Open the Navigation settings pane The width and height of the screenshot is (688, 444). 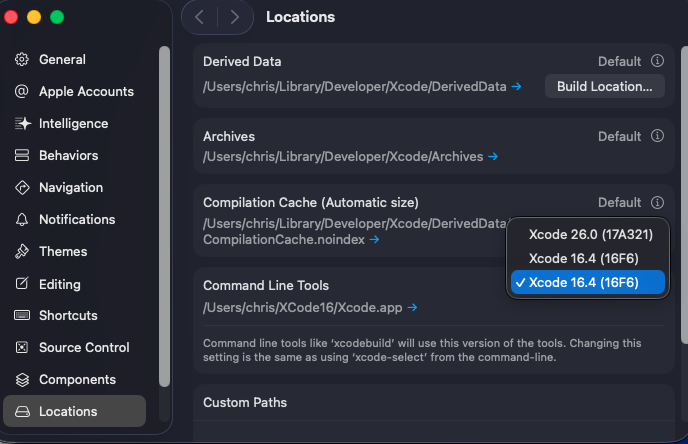(x=75, y=187)
